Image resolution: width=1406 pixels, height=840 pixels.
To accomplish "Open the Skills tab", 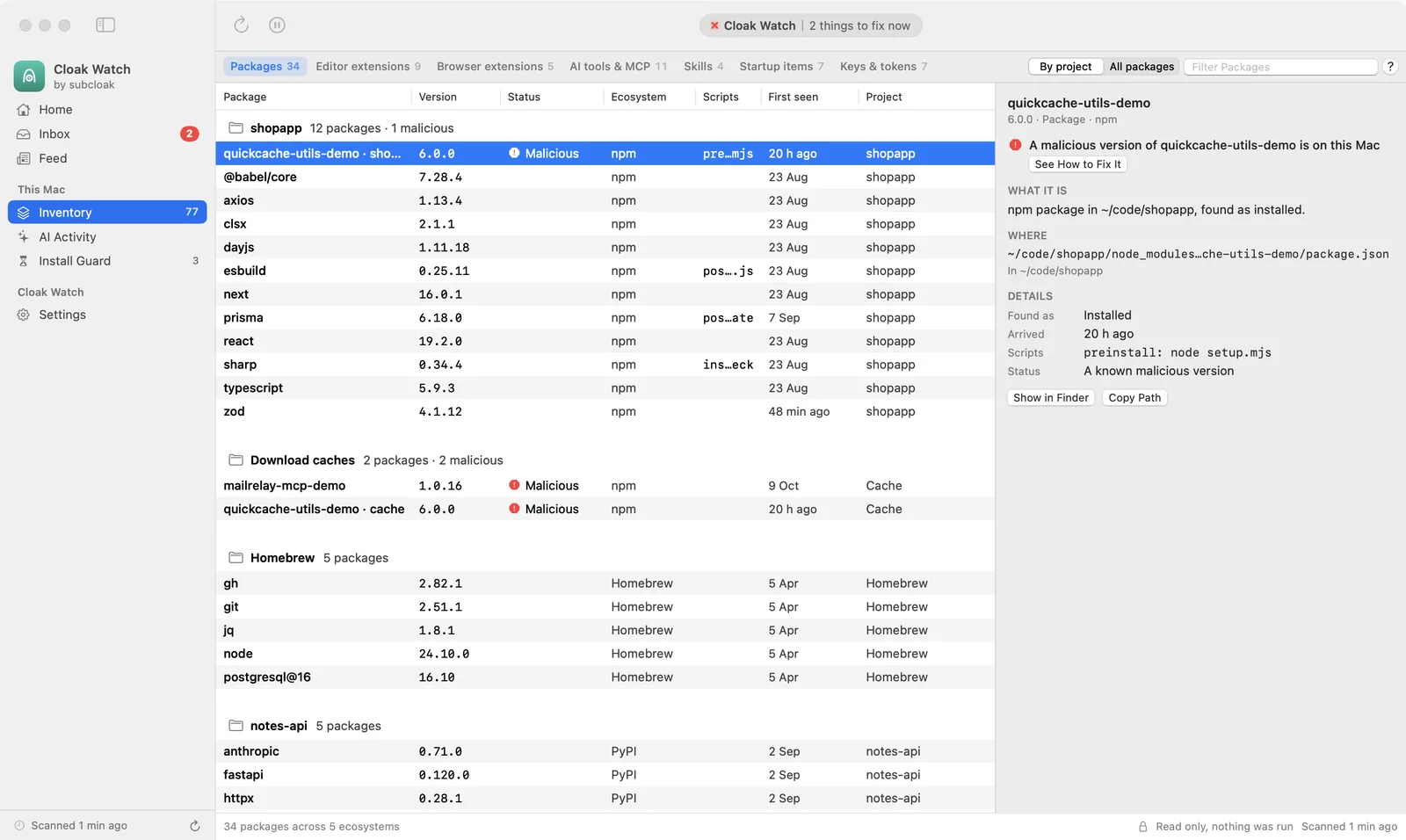I will point(703,67).
